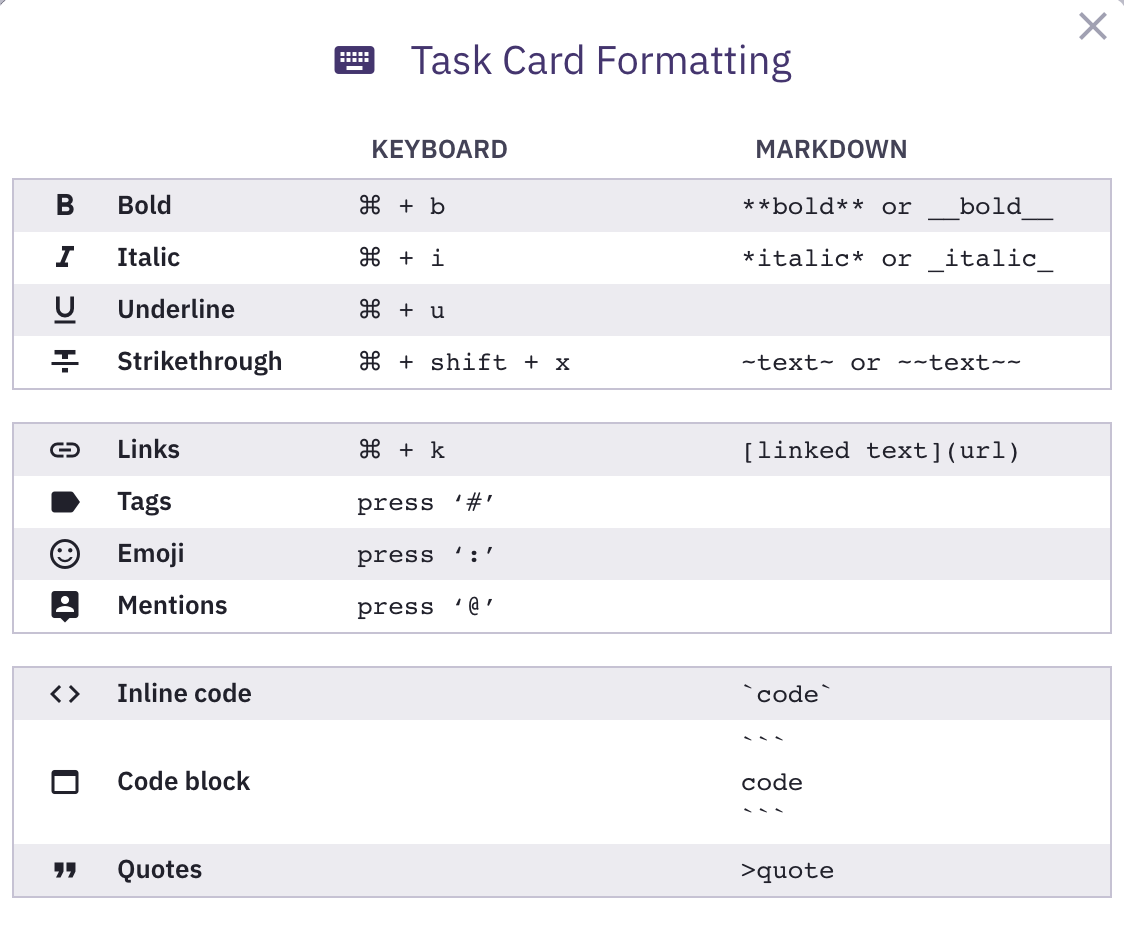Screen dimensions: 1124x948
Task: Click the Italic I icon
Action: [x=65, y=257]
